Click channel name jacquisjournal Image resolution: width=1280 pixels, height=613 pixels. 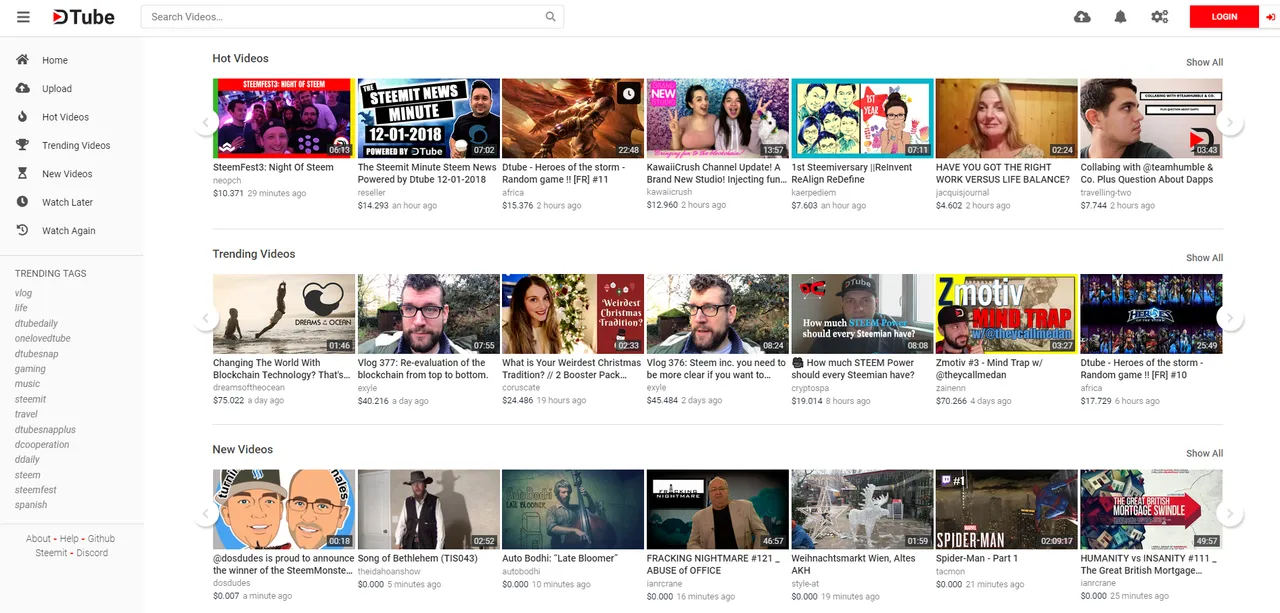point(965,193)
